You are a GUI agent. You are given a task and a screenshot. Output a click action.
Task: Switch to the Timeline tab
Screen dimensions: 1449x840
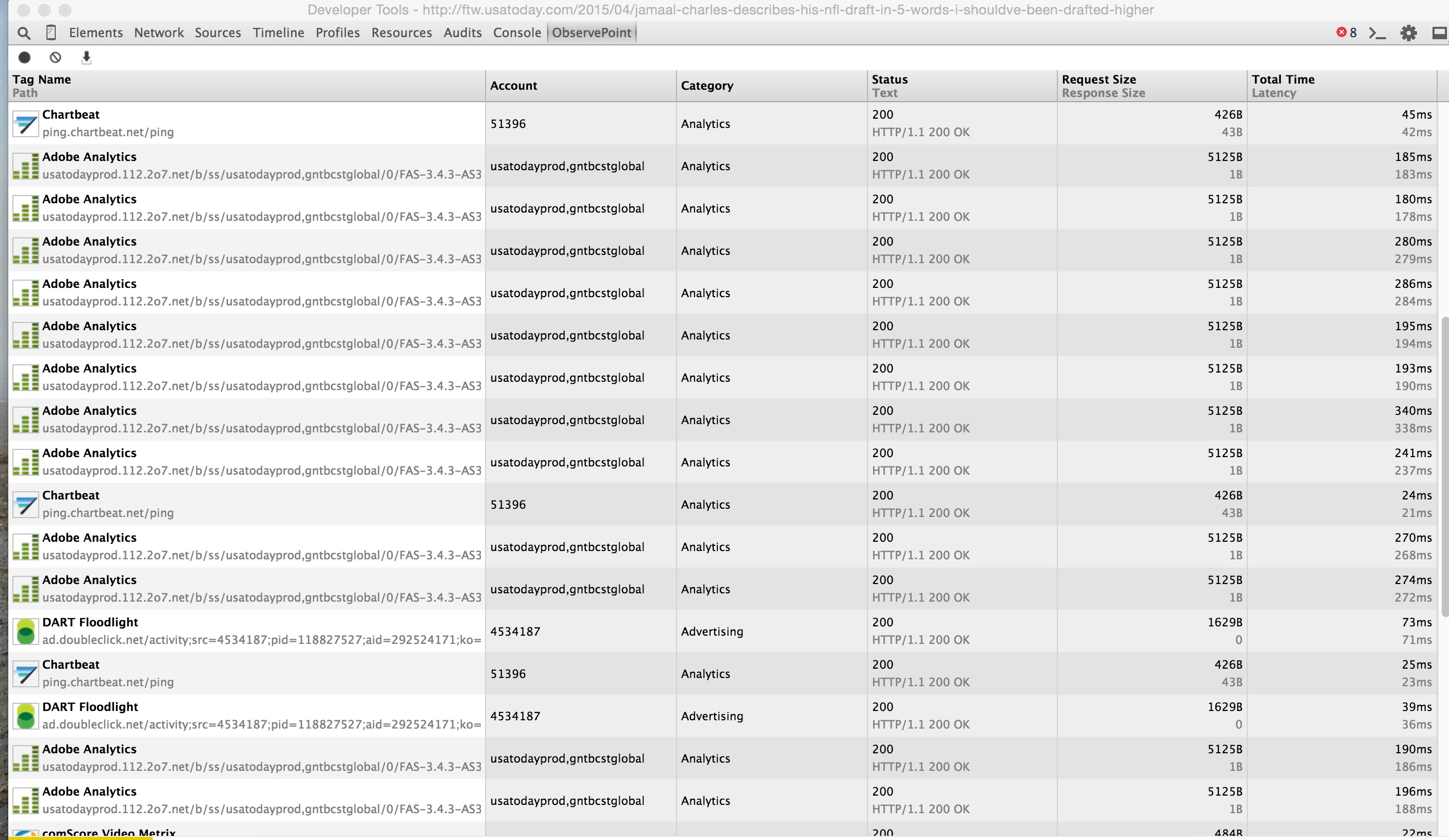(278, 33)
